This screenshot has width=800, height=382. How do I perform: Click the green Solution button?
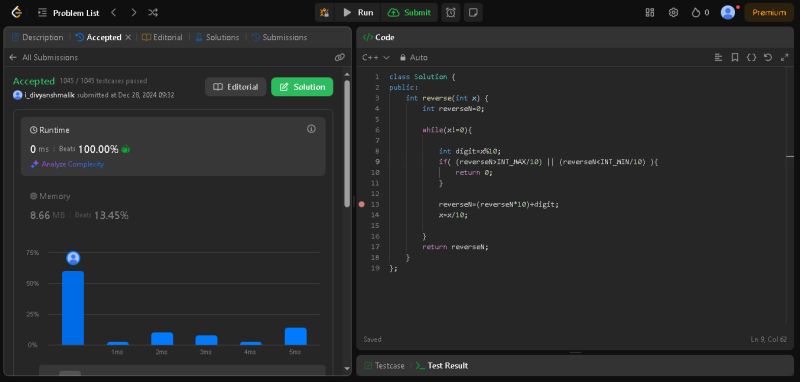pos(302,87)
